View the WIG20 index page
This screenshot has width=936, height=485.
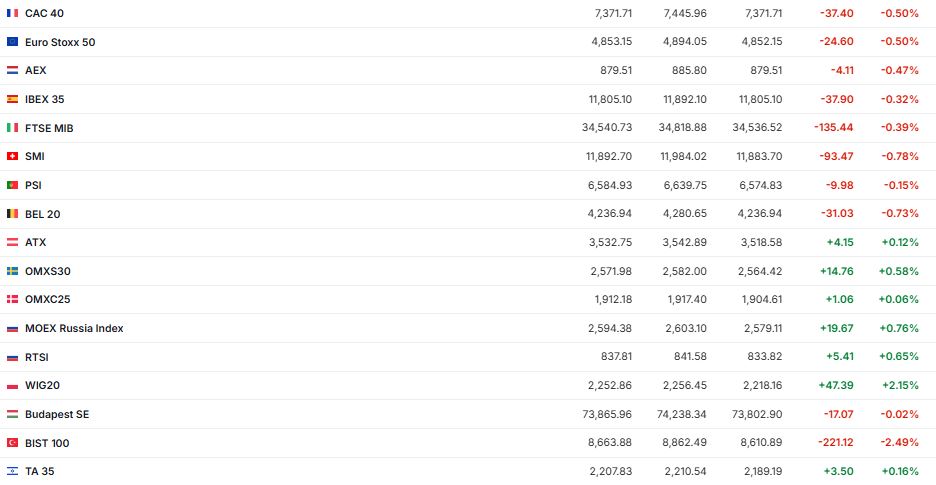point(43,385)
